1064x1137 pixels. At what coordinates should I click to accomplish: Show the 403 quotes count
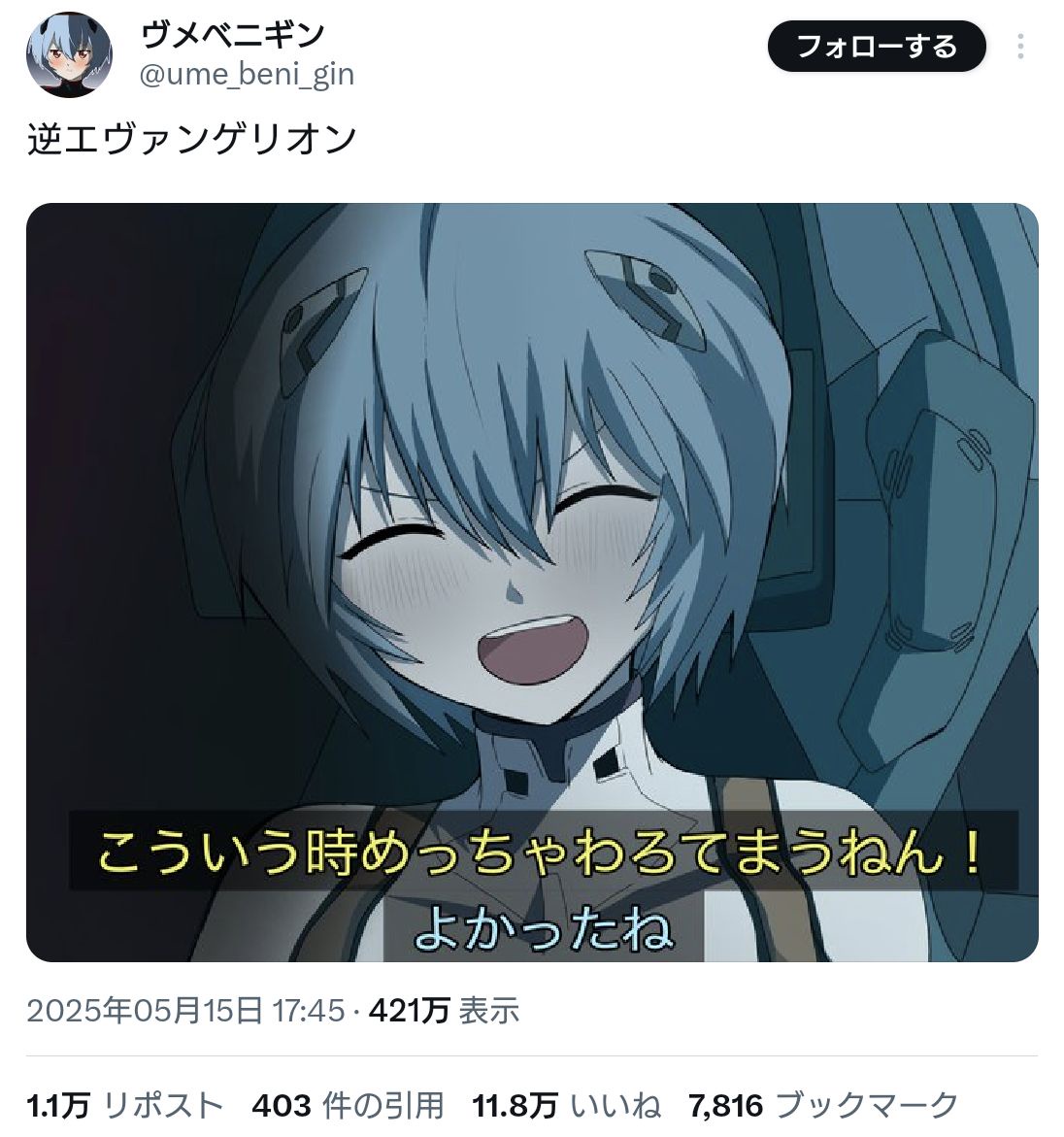[x=282, y=1106]
